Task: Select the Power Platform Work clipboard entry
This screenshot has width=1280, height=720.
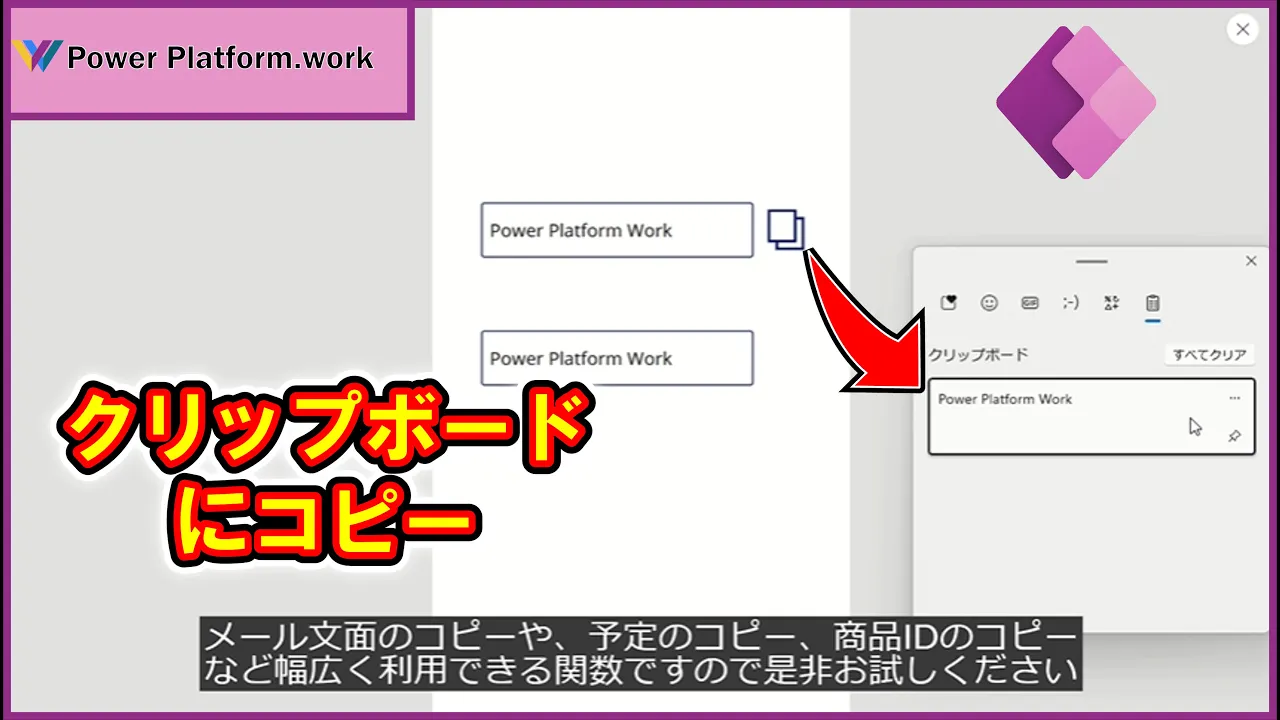Action: pyautogui.click(x=1091, y=417)
